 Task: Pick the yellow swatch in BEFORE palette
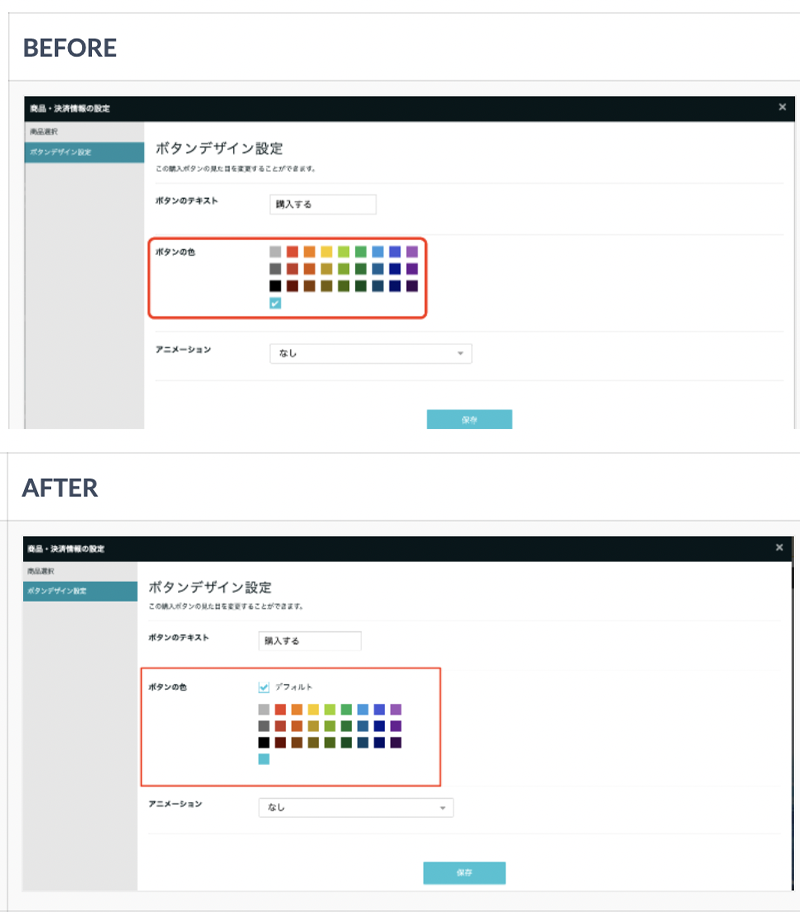coord(326,252)
